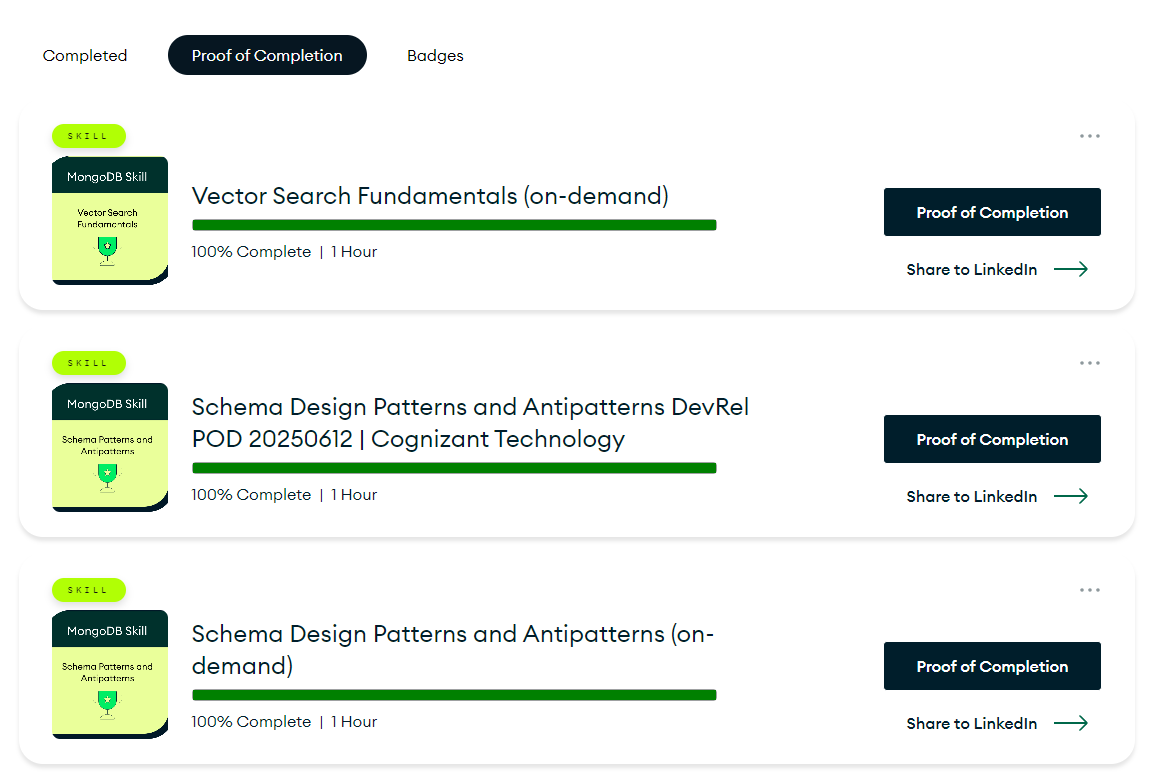Open Proof of Completion for on-demand Schema course
The image size is (1163, 781).
click(992, 666)
